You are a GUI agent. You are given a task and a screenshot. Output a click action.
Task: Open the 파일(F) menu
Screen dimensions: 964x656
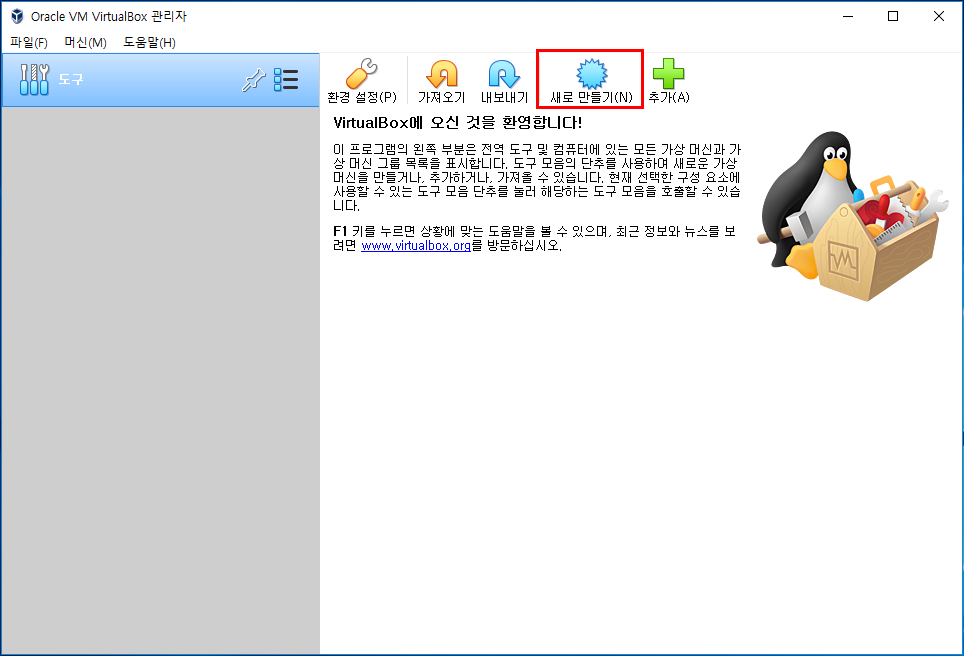click(29, 42)
